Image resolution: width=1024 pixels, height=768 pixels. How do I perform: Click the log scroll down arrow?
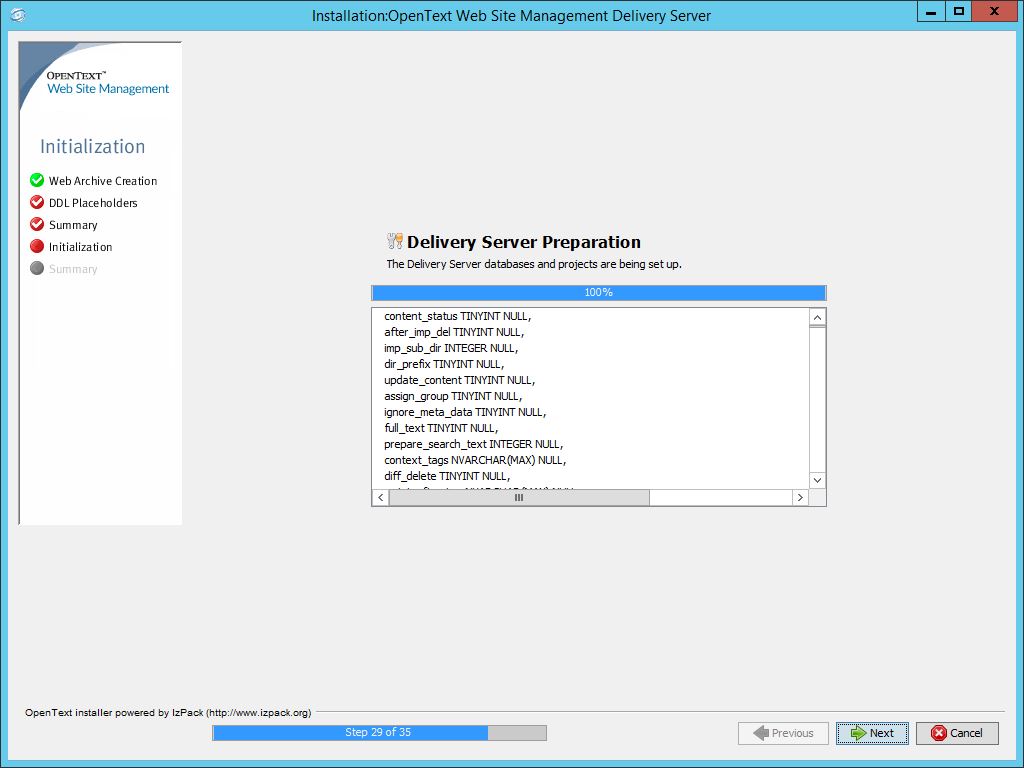818,480
